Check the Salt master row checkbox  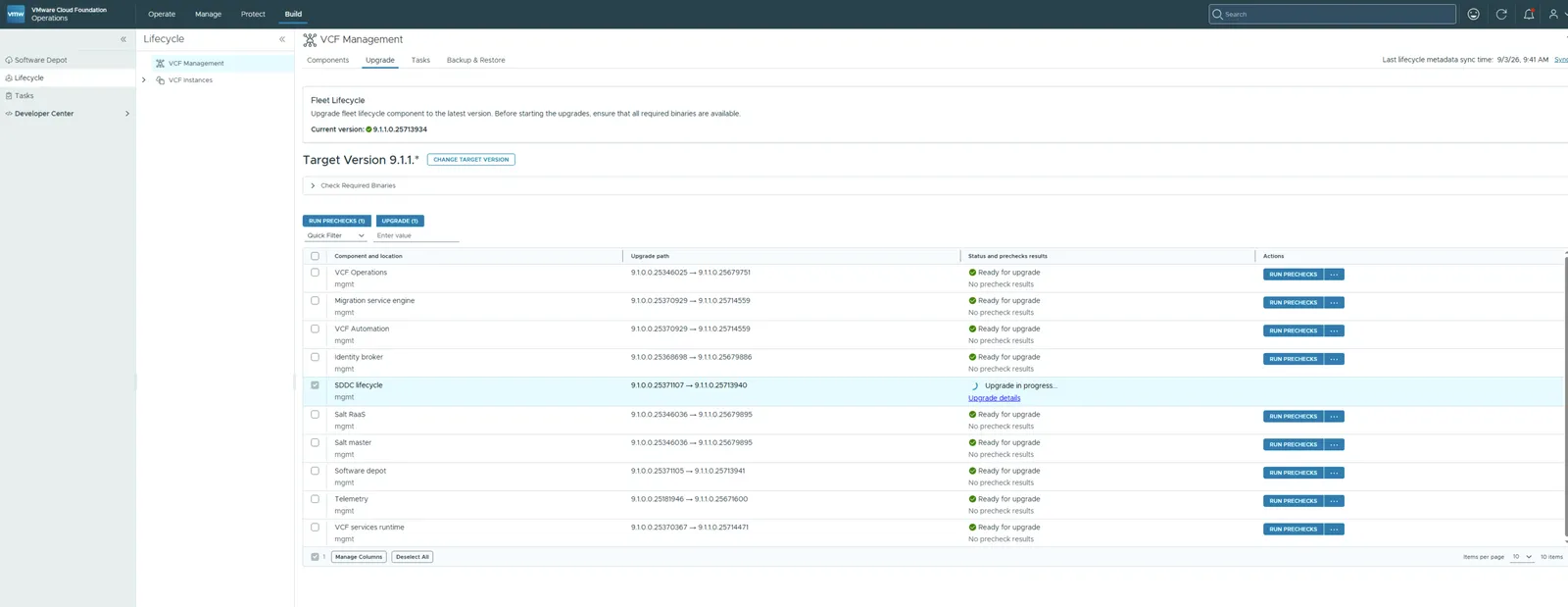[315, 442]
